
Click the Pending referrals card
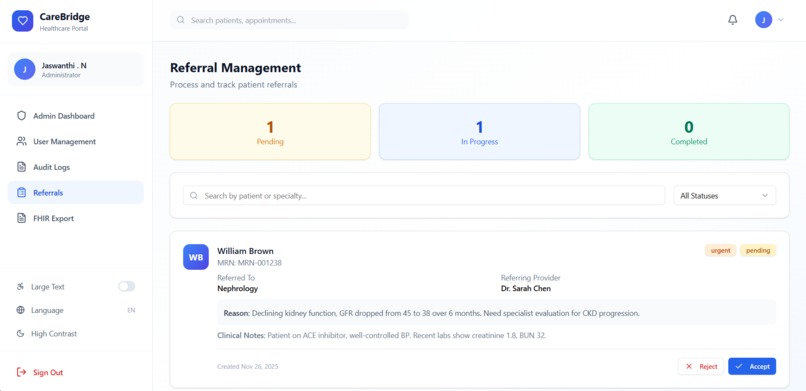pyautogui.click(x=270, y=132)
